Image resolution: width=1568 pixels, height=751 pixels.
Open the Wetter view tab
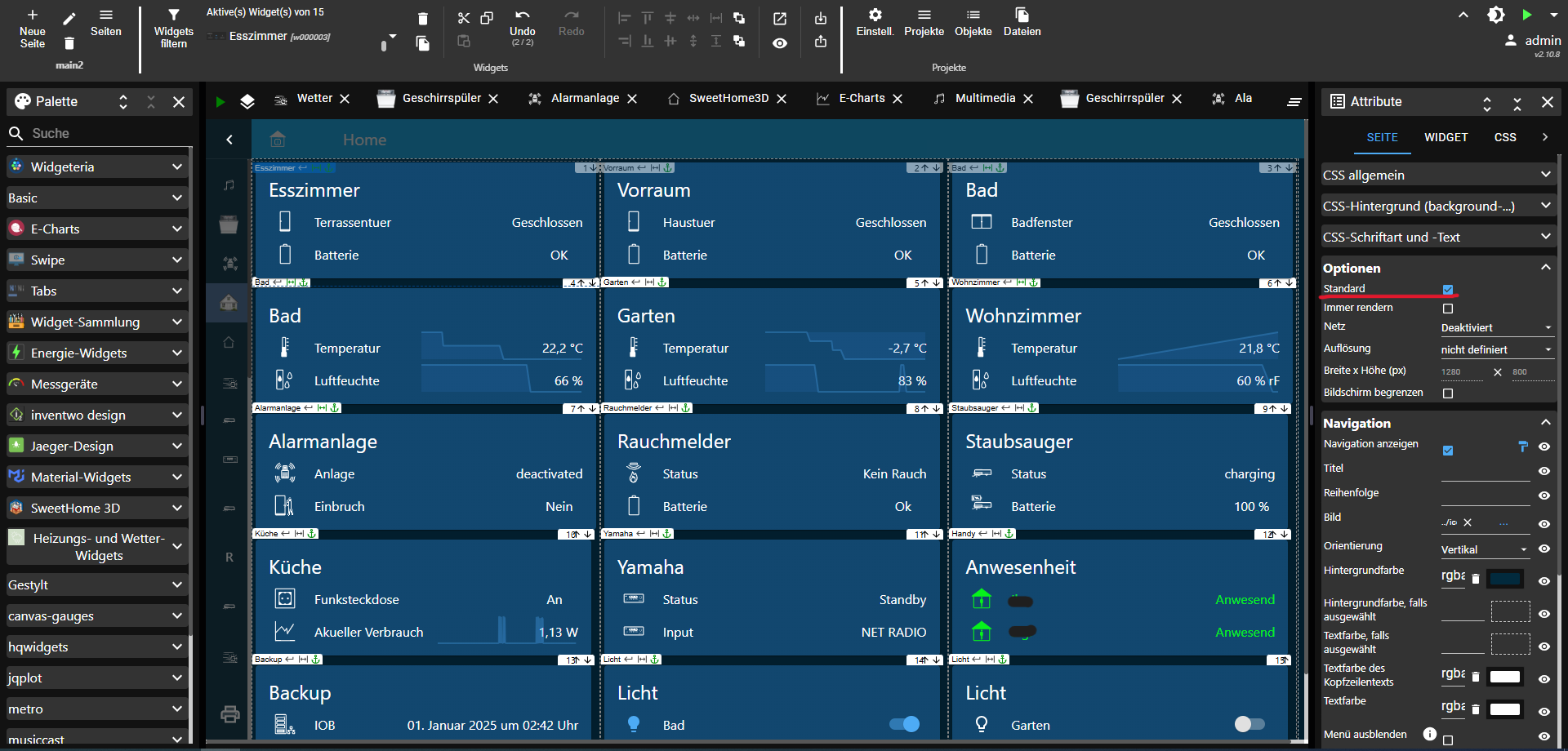click(314, 98)
